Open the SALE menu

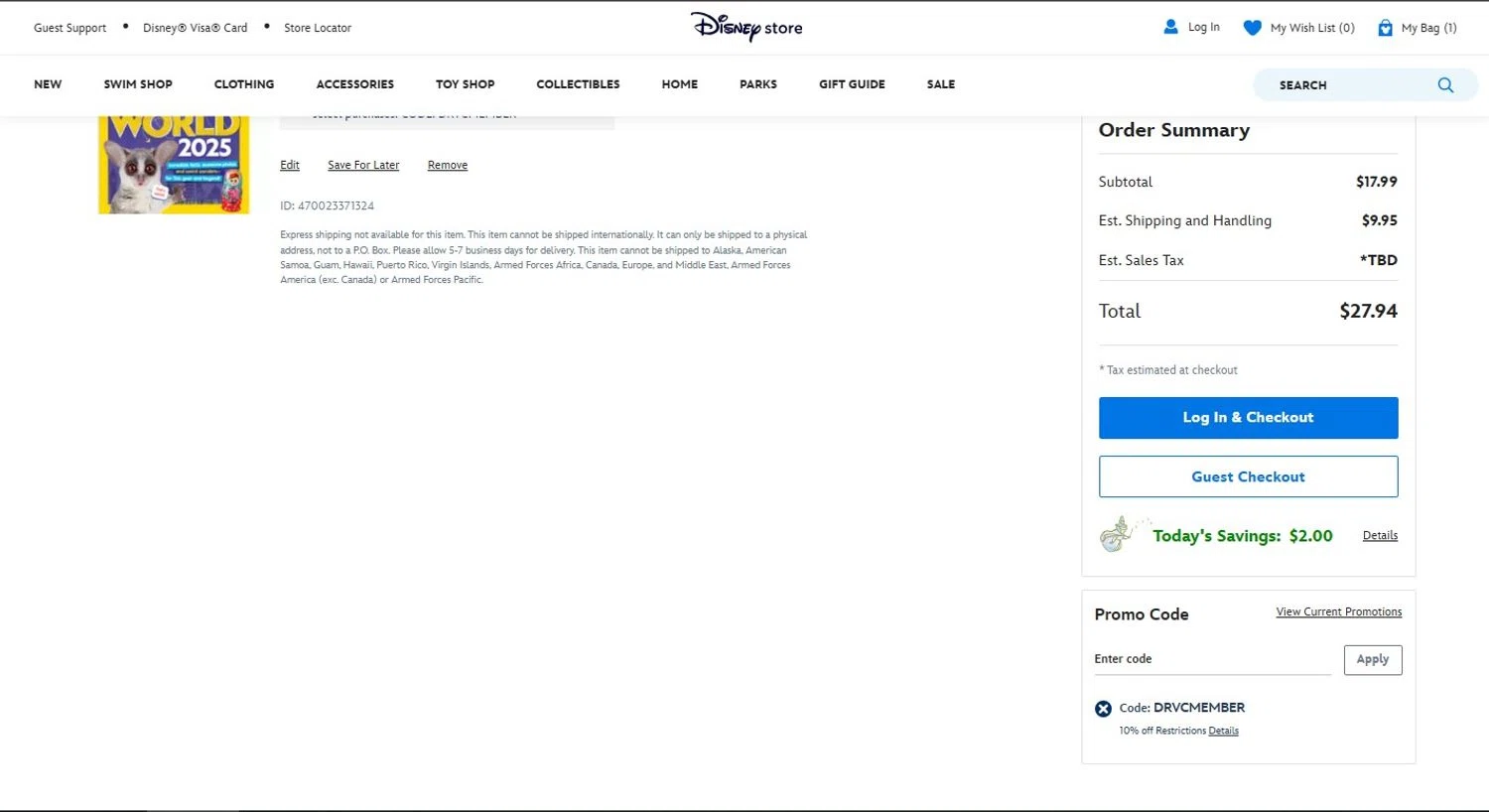point(941,84)
